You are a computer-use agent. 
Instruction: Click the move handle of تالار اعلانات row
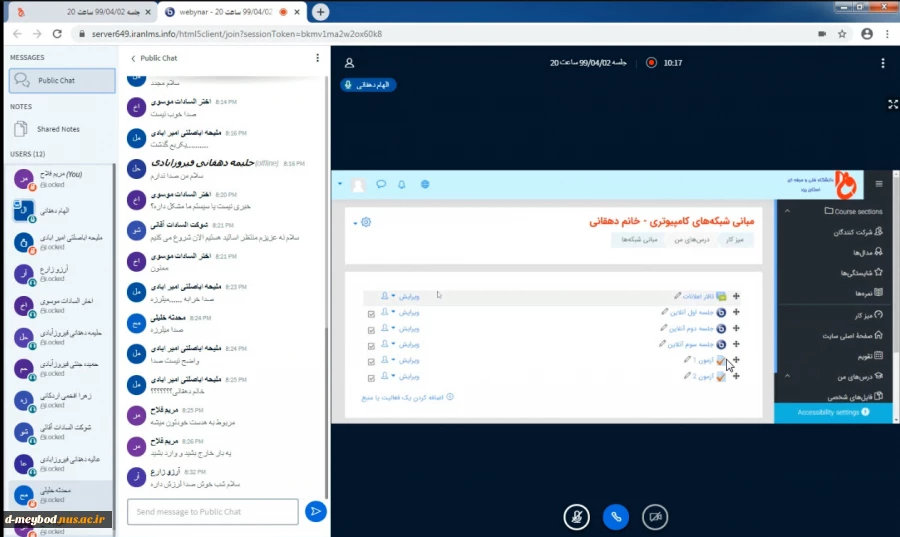pyautogui.click(x=736, y=296)
